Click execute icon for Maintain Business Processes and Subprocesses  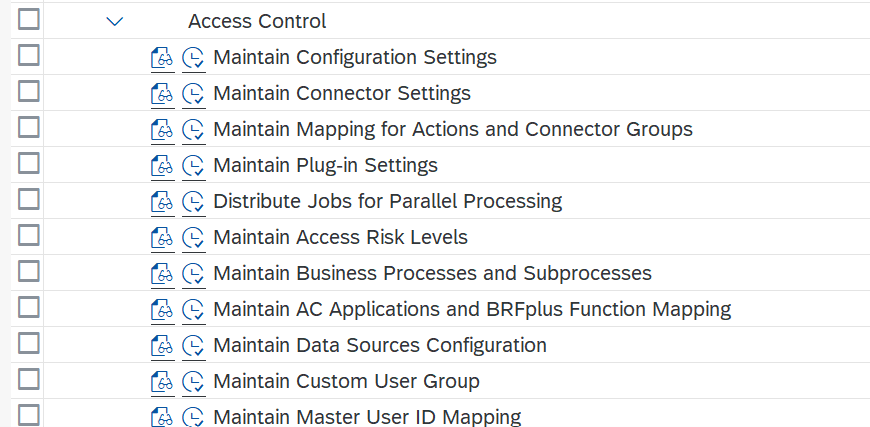pyautogui.click(x=193, y=273)
